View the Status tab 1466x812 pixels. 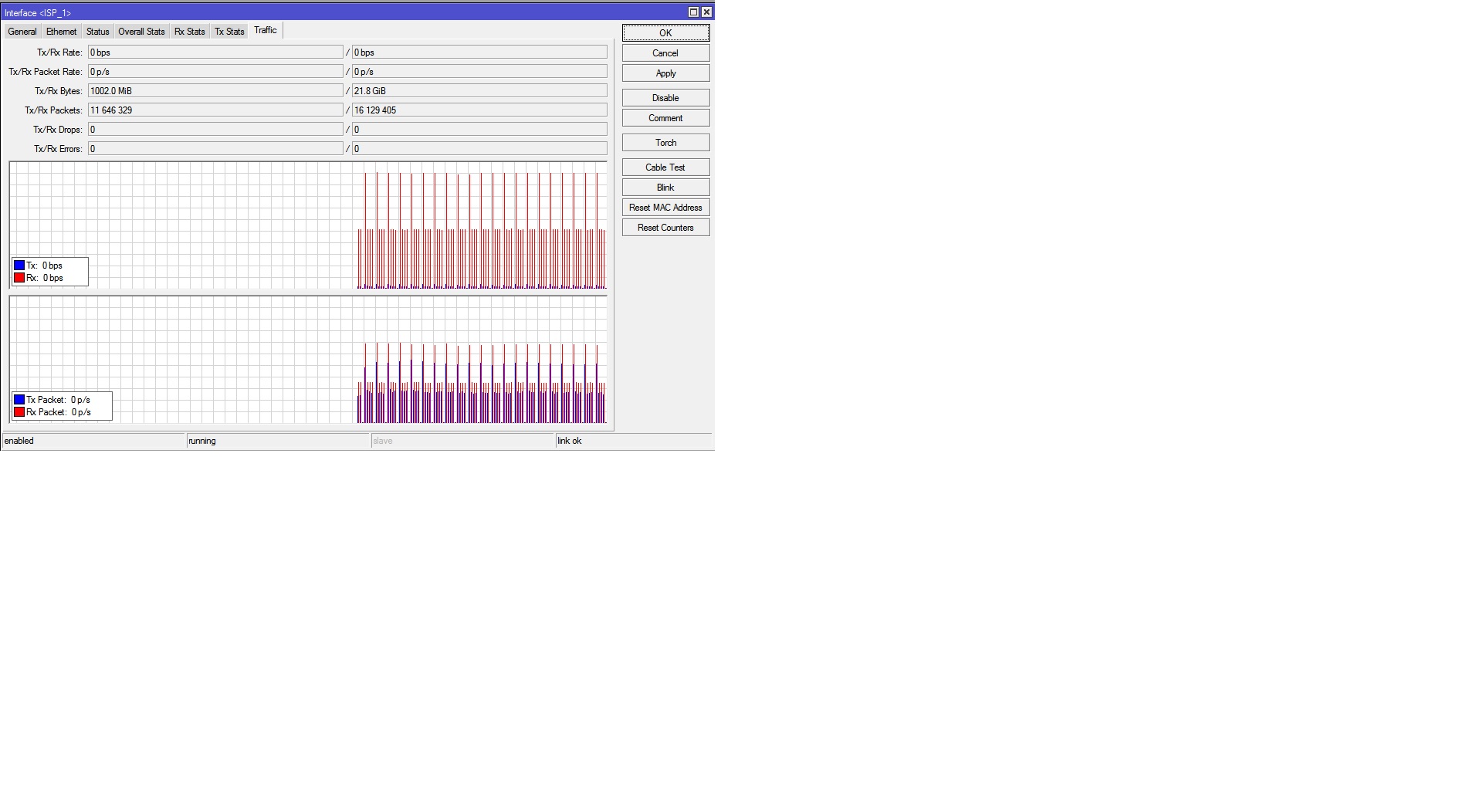(x=97, y=32)
